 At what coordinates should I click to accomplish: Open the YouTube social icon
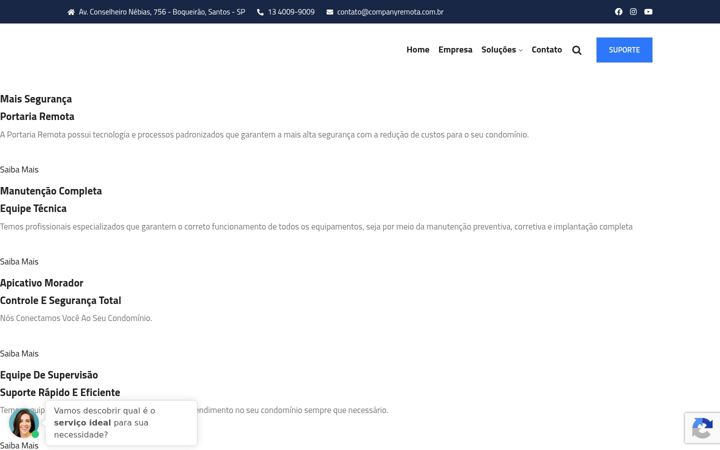(x=648, y=12)
